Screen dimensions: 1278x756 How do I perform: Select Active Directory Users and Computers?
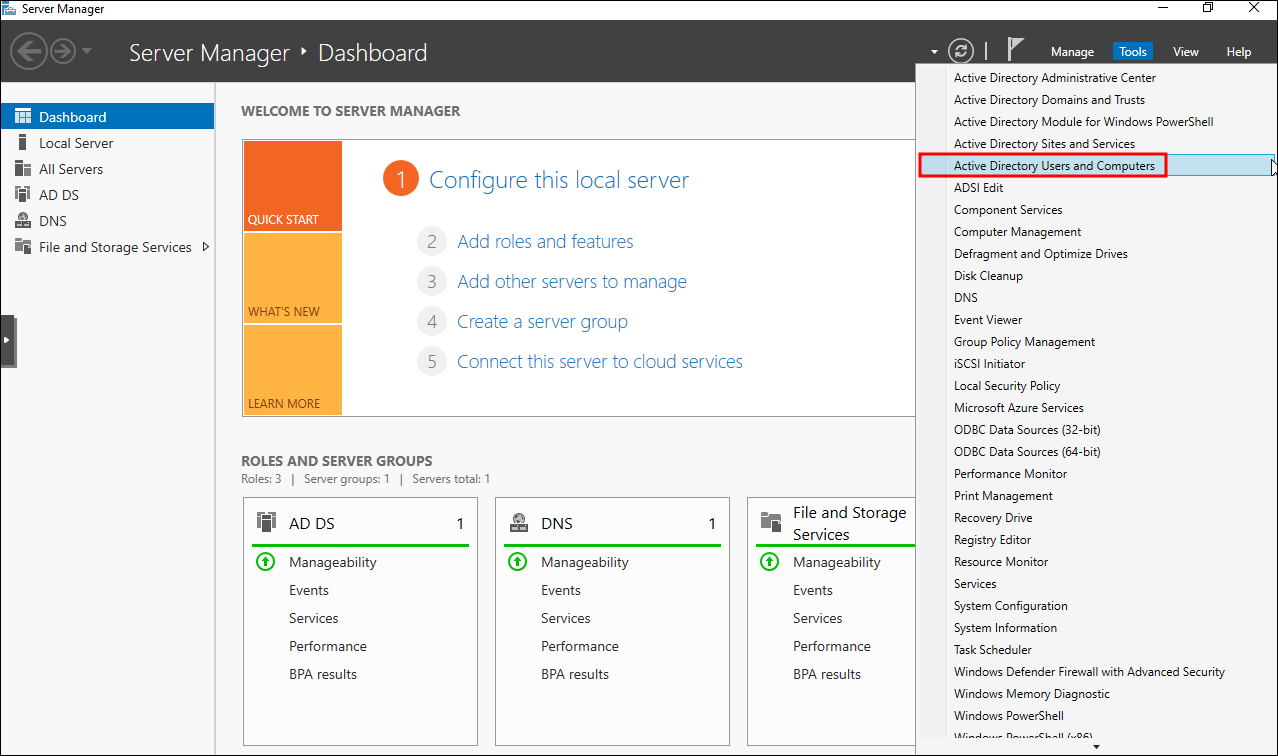pos(1054,166)
